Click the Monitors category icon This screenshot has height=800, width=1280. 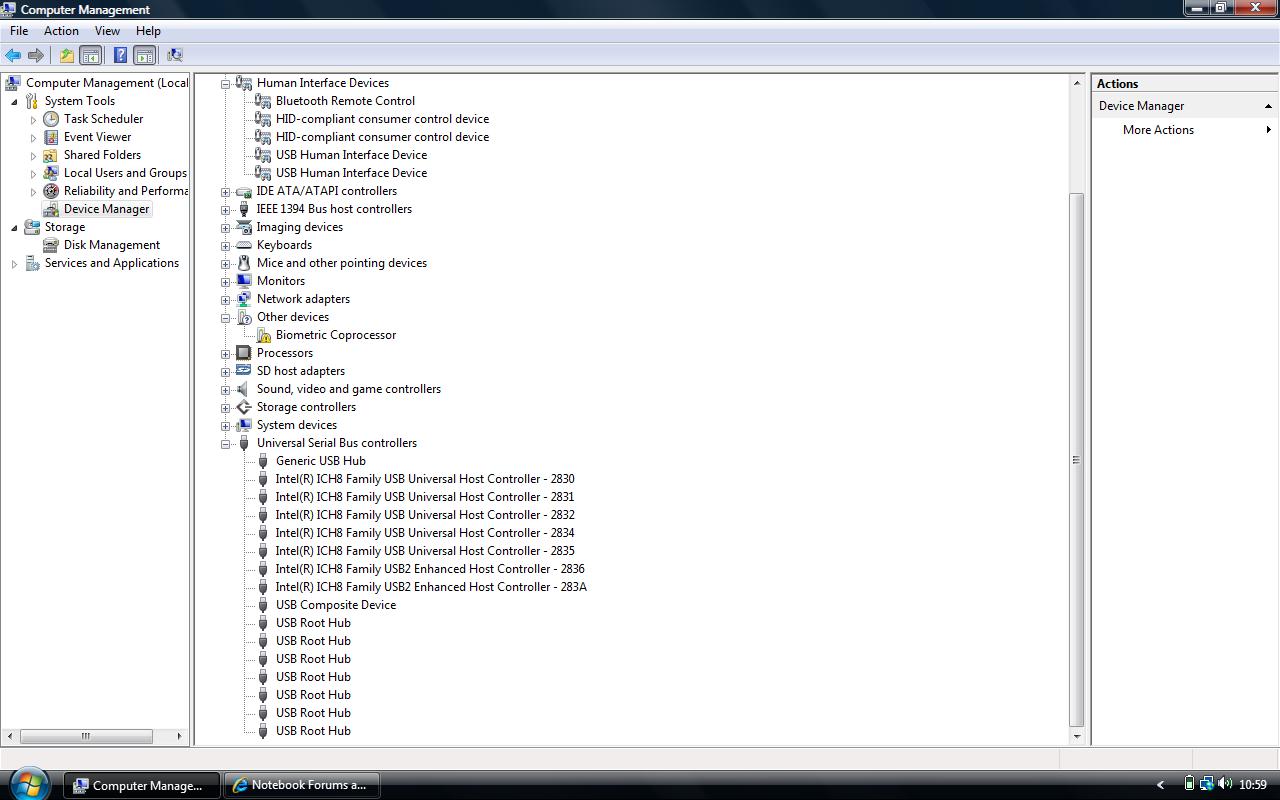pos(244,281)
